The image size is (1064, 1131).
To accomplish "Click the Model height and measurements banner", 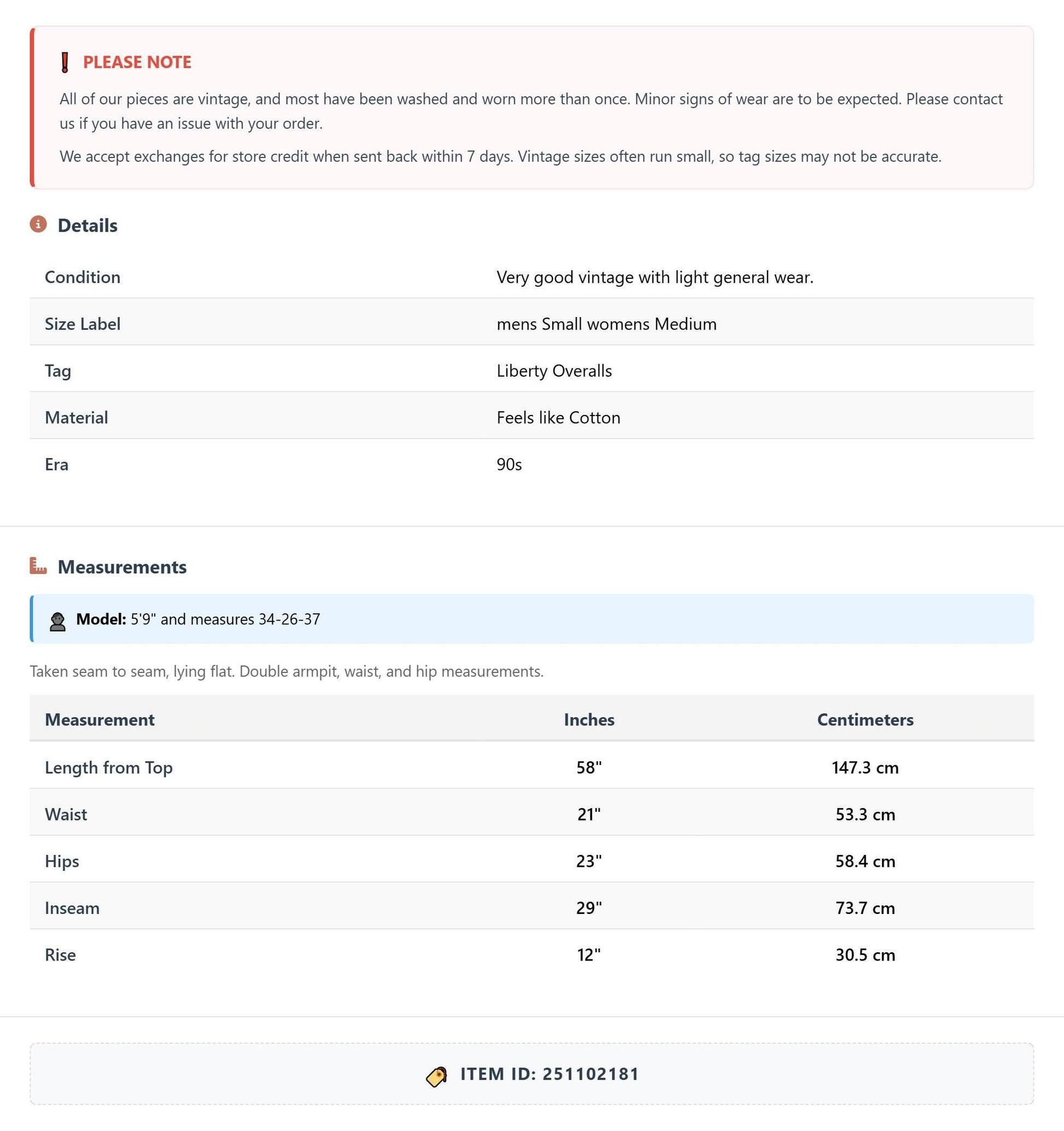I will pos(531,619).
